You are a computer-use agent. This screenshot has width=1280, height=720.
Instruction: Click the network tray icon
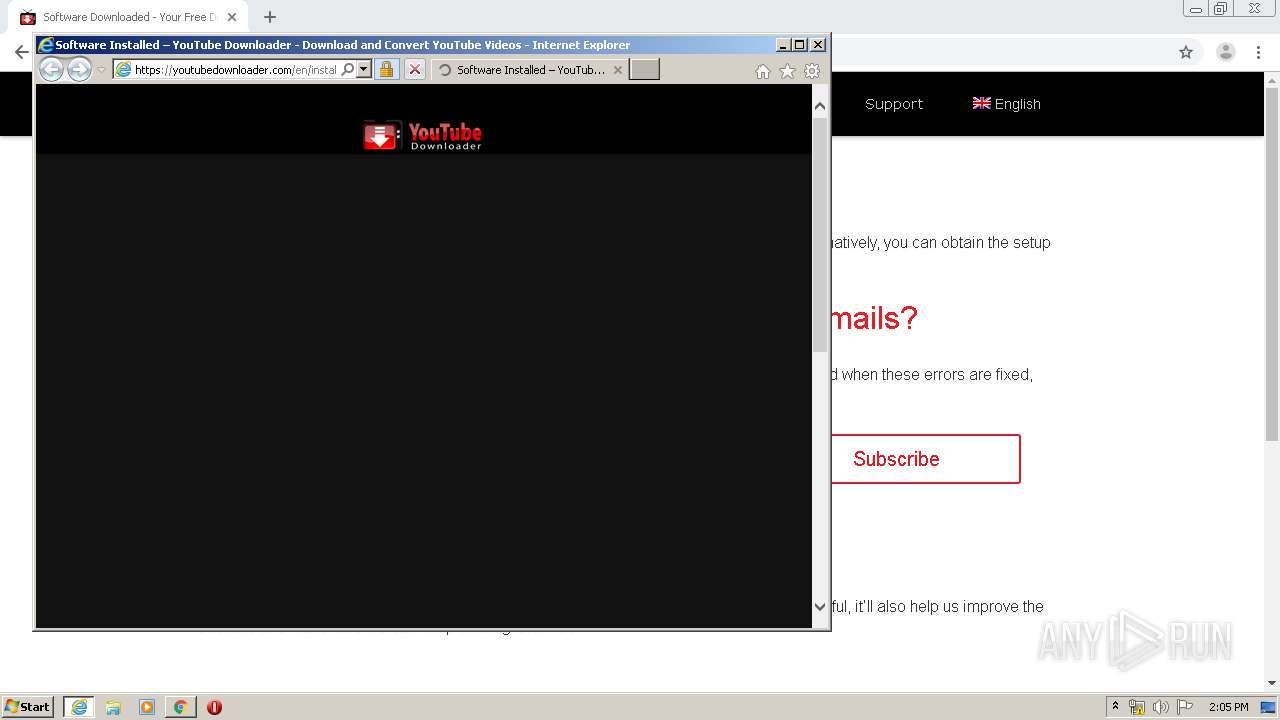[x=1137, y=707]
